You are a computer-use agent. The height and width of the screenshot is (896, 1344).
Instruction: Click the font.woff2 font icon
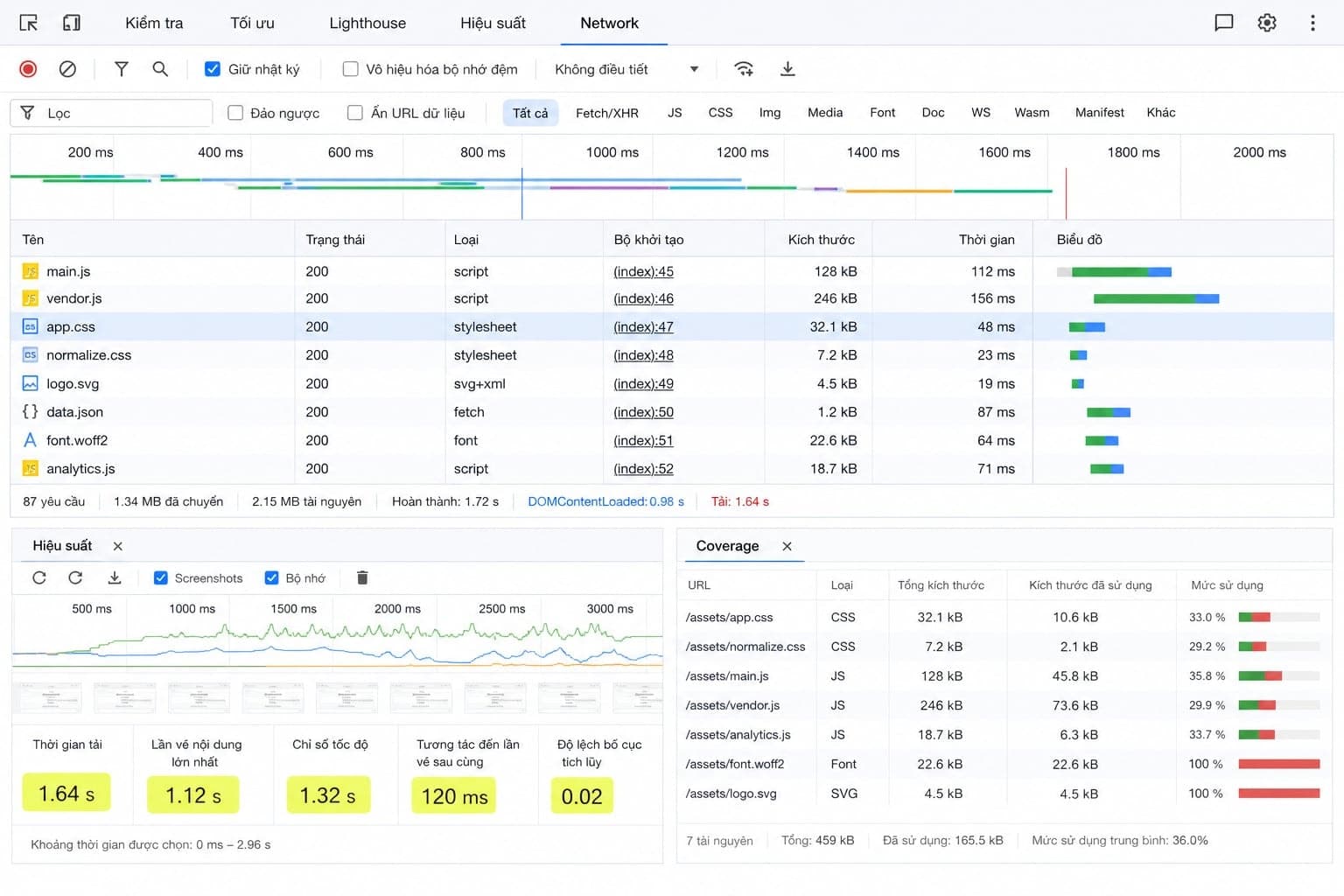coord(30,440)
